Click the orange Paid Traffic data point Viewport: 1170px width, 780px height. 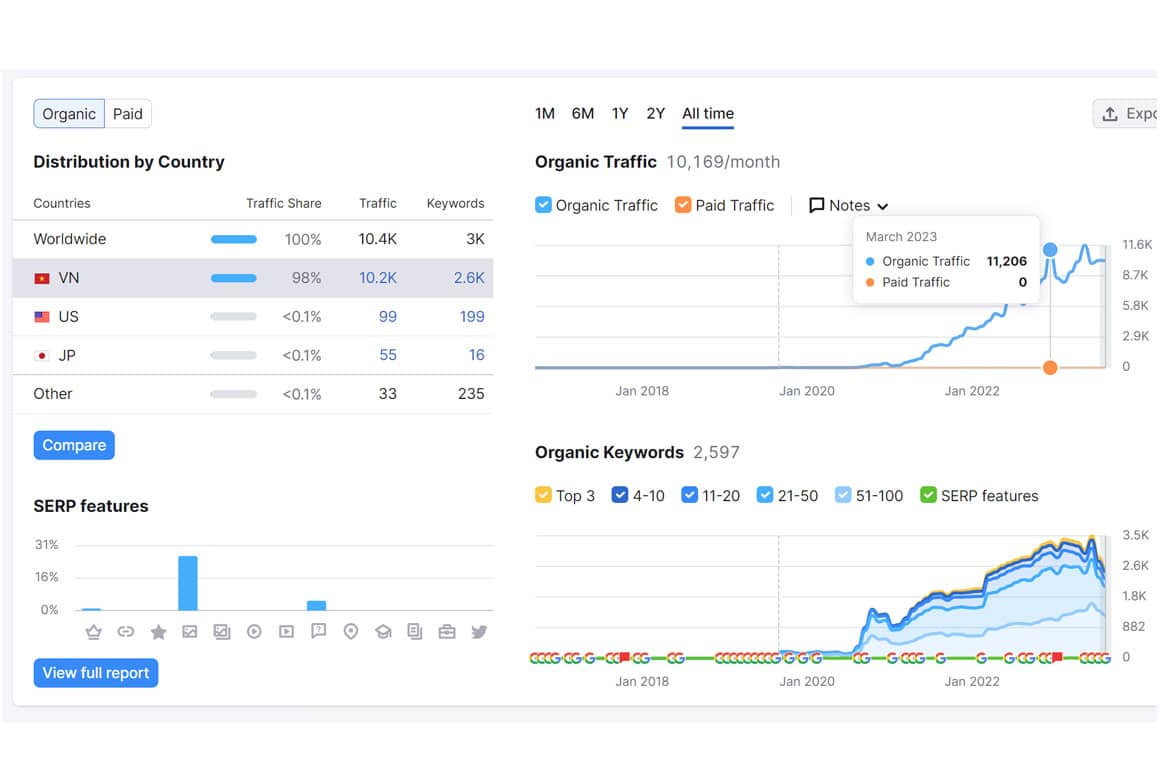tap(1050, 367)
